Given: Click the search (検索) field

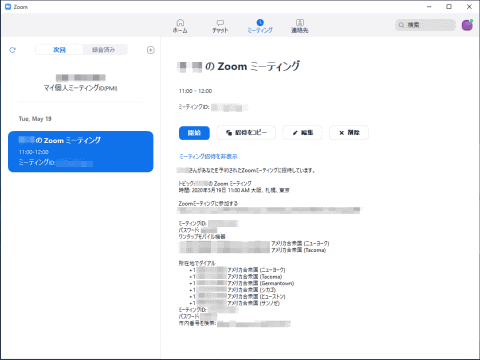Looking at the screenshot, I should coord(425,25).
